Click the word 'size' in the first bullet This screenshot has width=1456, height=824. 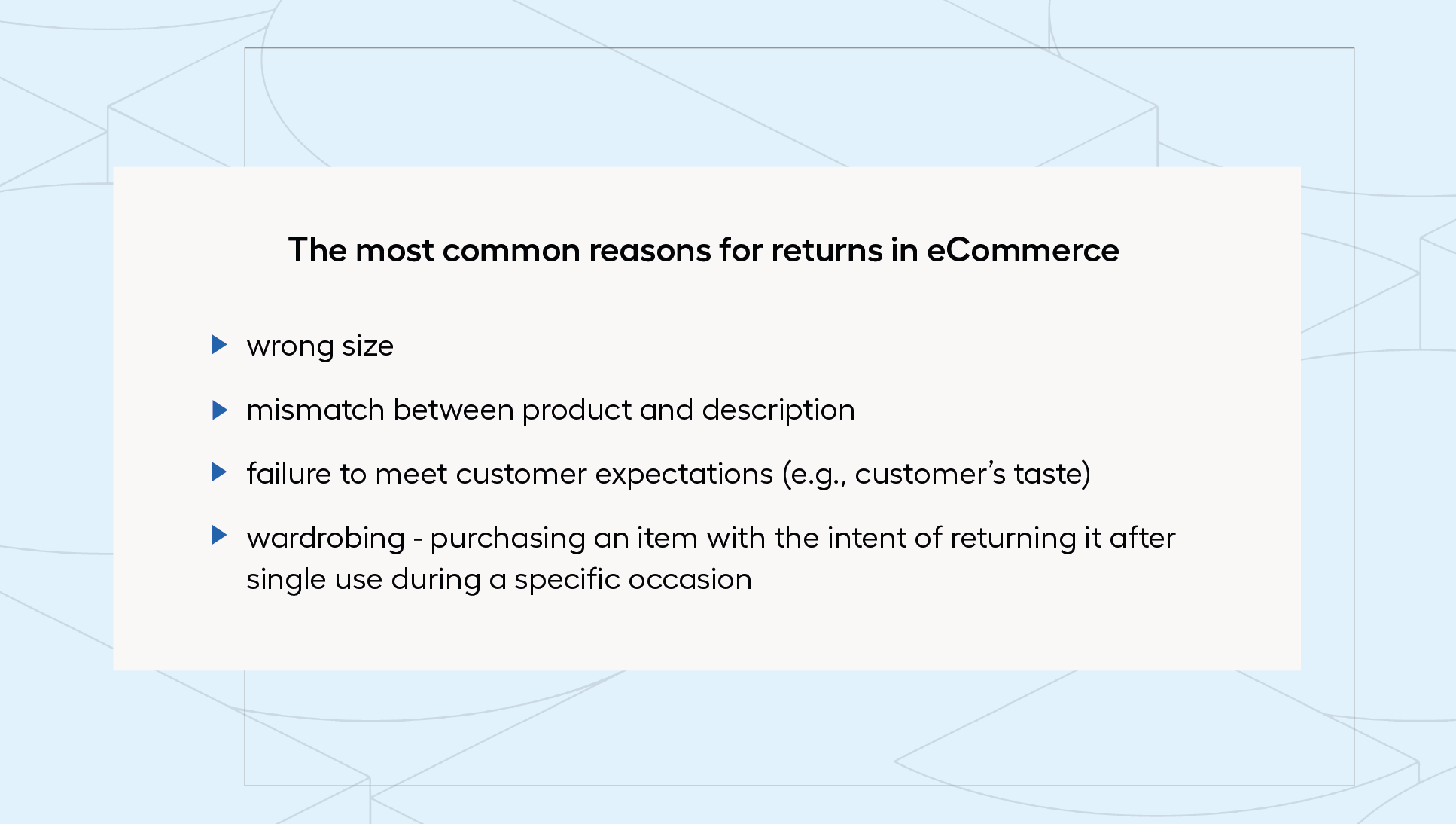point(367,346)
